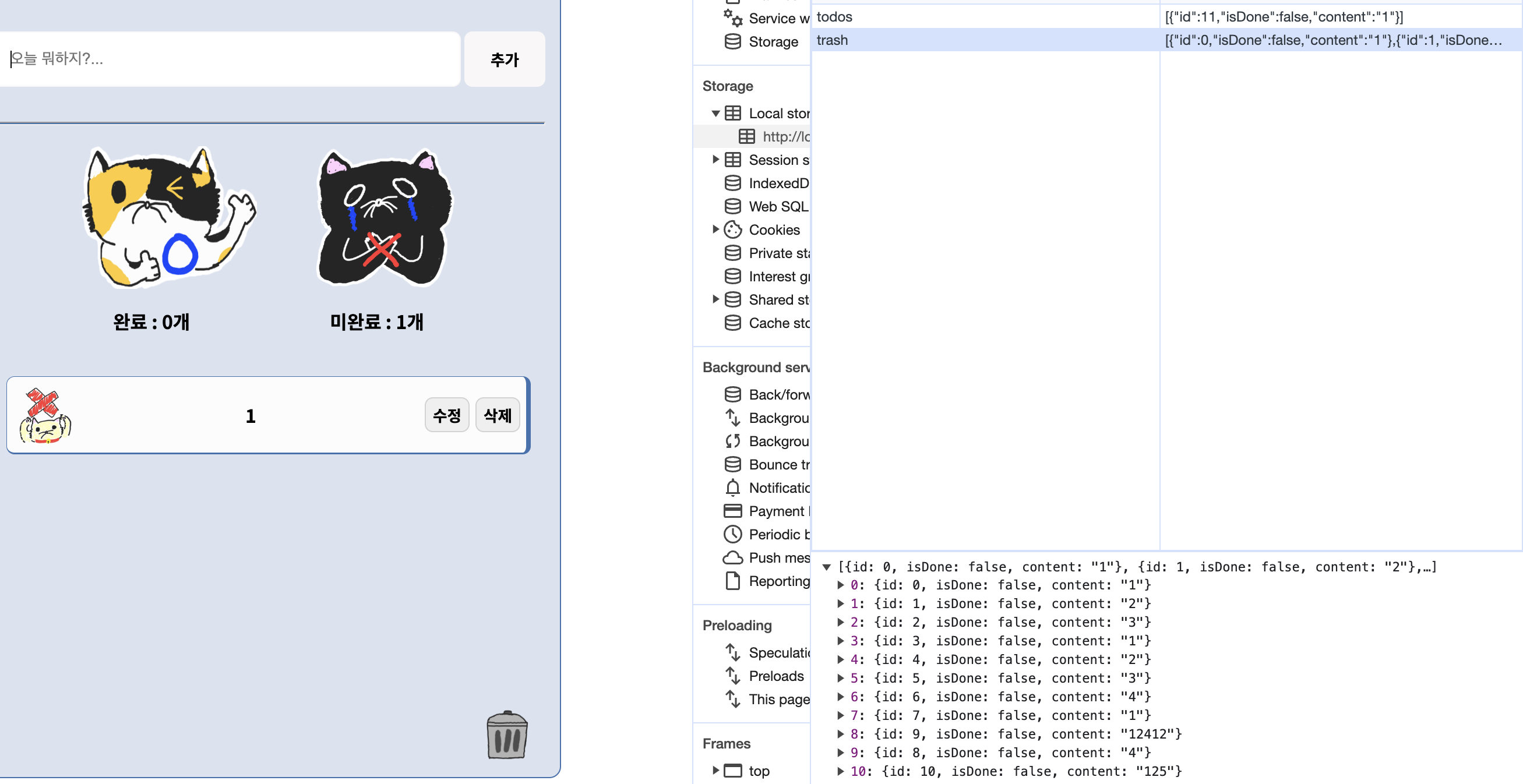Toggle the todo item's X cat done icon
Image resolution: width=1523 pixels, height=784 pixels.
pyautogui.click(x=45, y=416)
